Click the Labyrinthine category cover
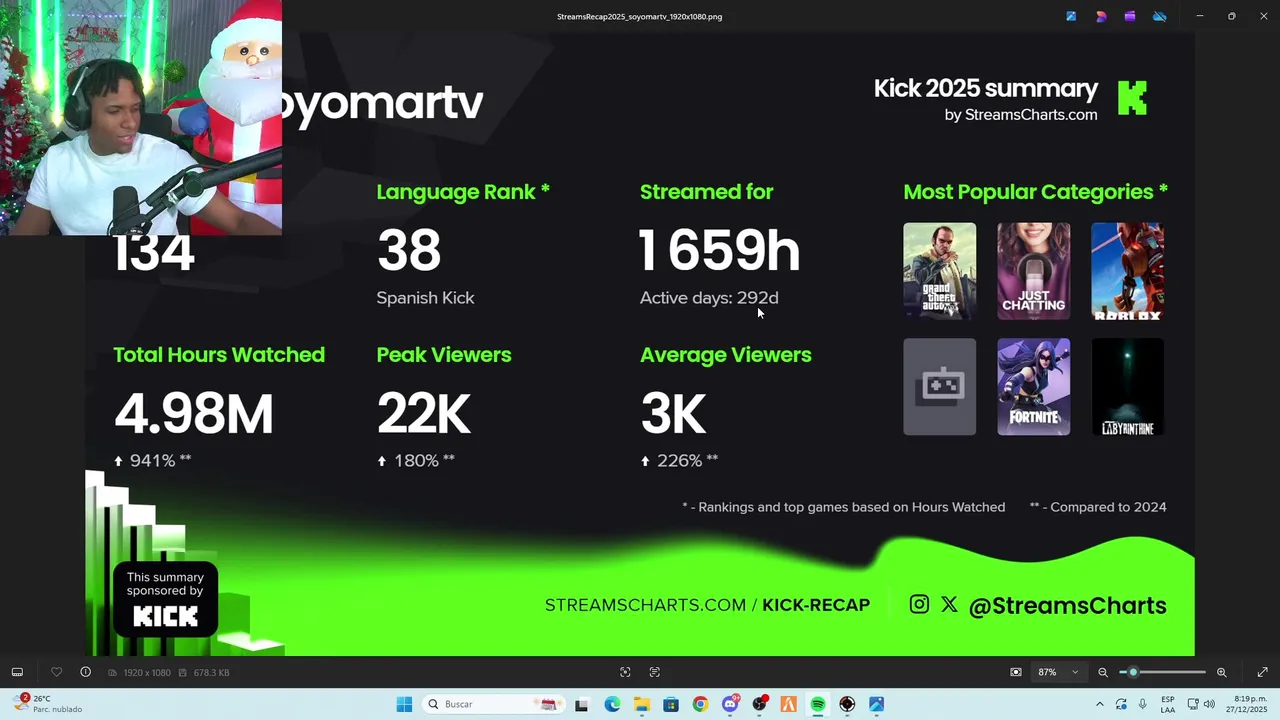 (1128, 387)
